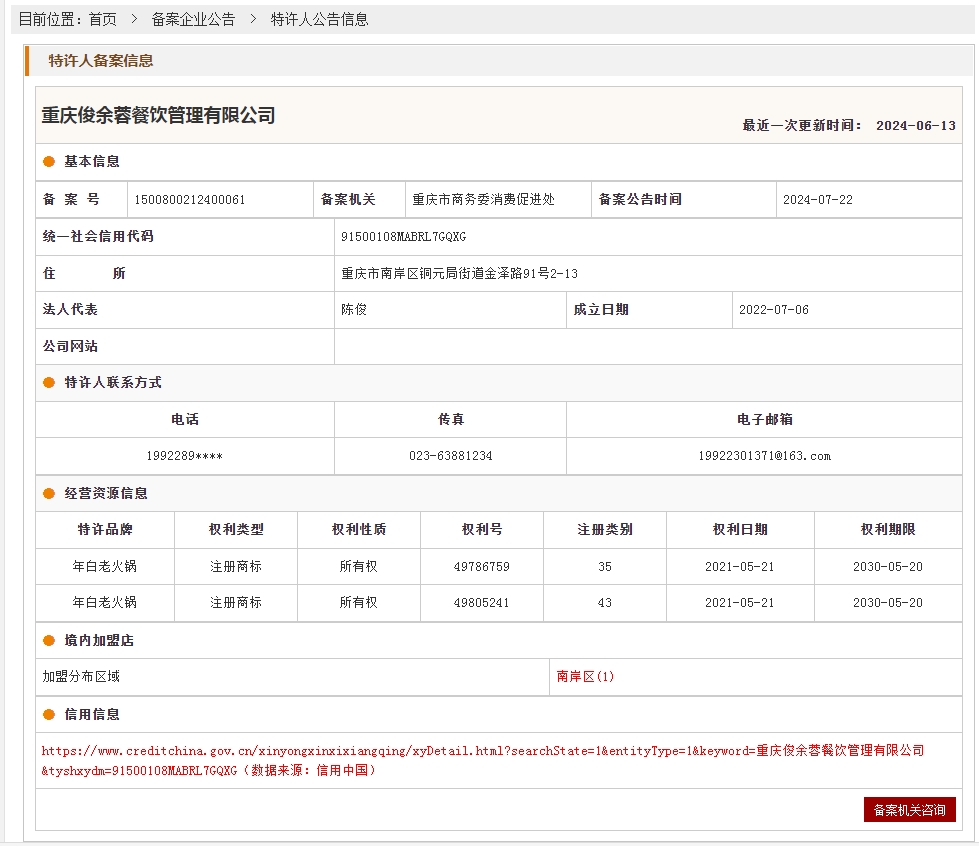
Task: Click the 特许品牌 column header
Action: tap(105, 529)
